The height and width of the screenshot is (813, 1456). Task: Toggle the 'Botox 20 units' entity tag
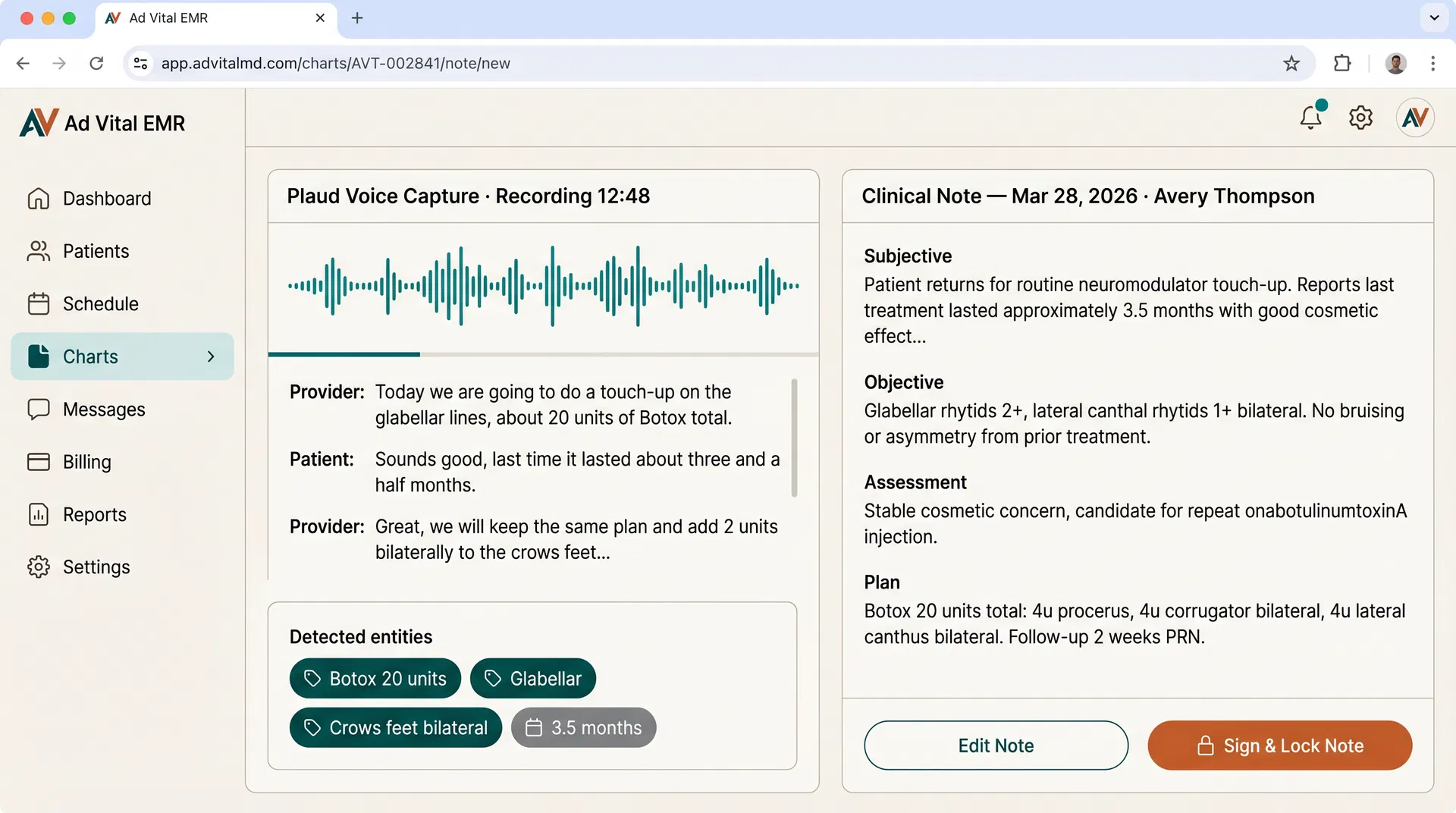click(x=375, y=678)
